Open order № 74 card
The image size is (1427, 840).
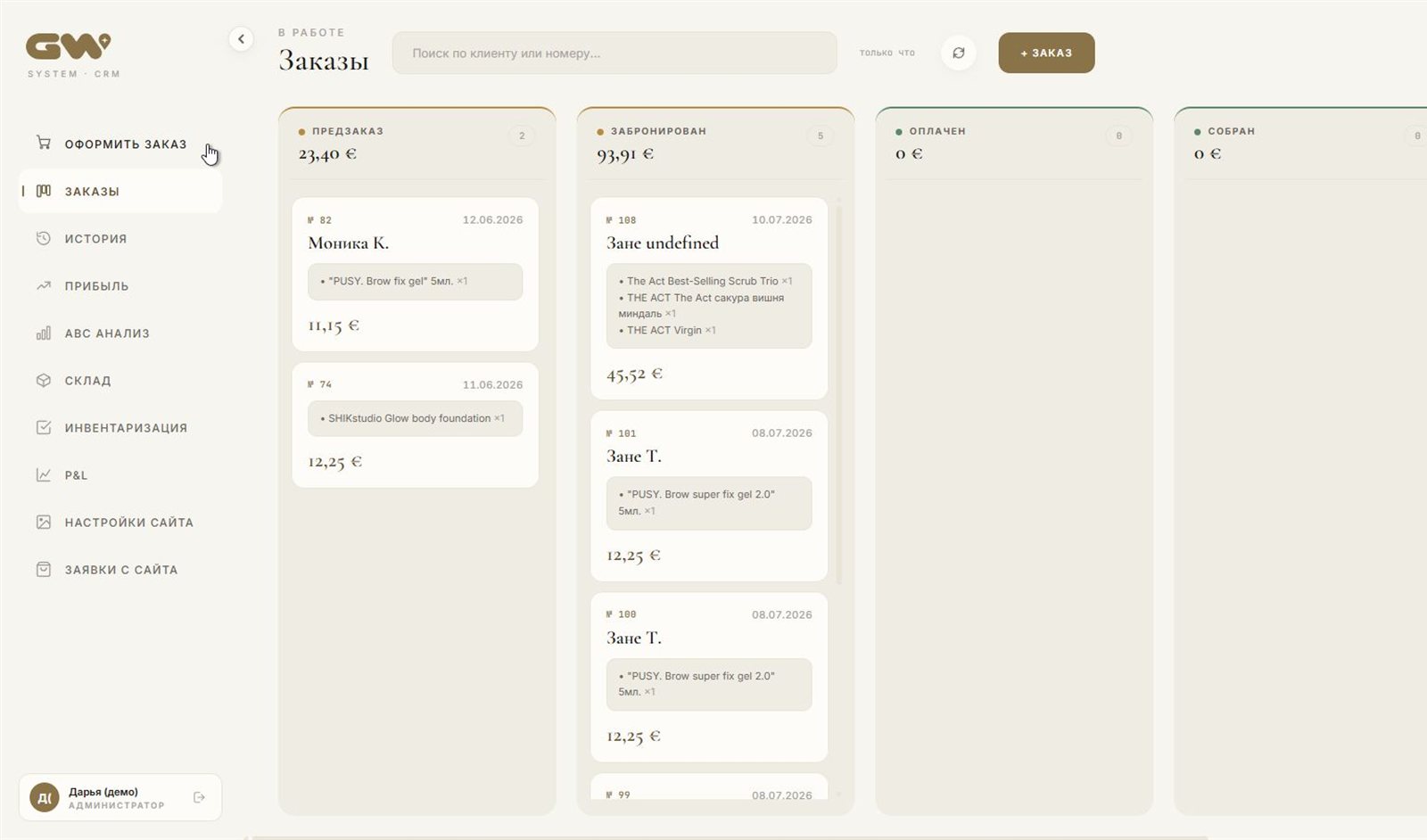pyautogui.click(x=416, y=424)
